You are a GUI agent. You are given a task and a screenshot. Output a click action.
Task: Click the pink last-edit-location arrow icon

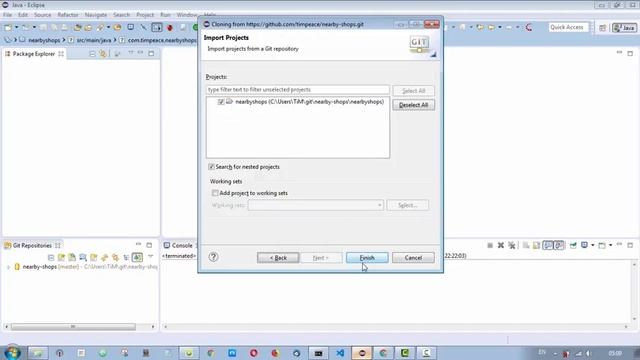[529, 27]
